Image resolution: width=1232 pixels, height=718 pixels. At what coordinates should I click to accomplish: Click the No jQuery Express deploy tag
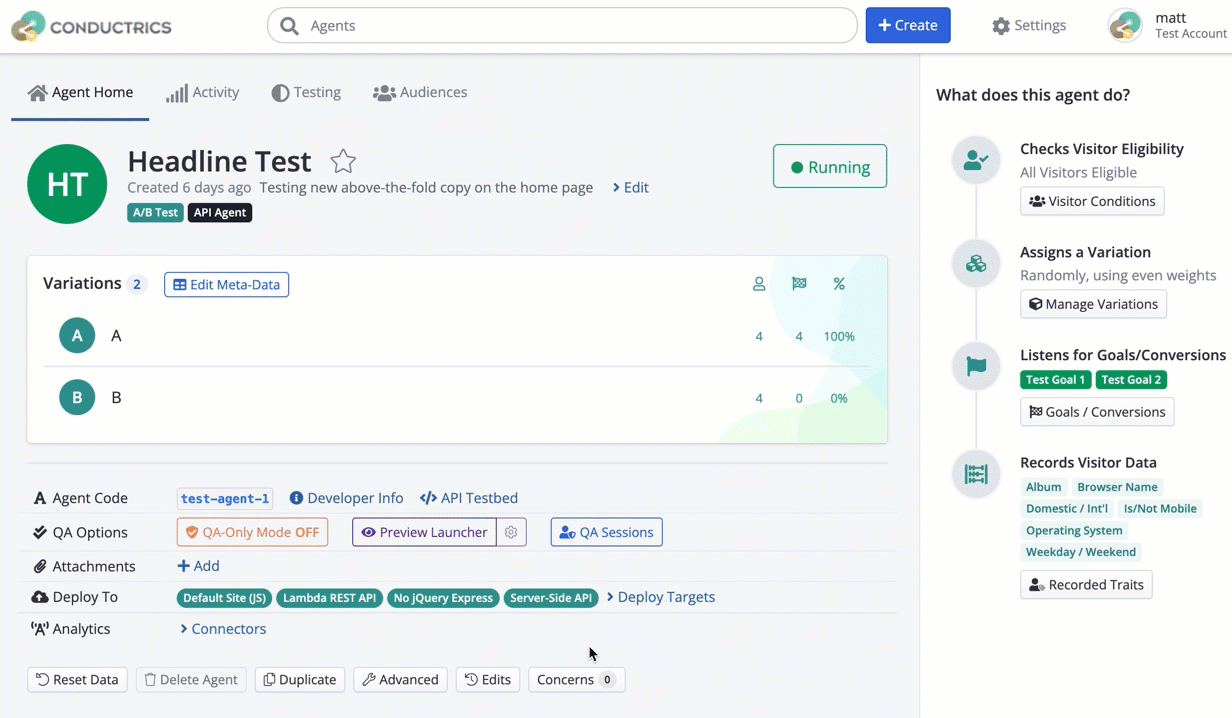tap(443, 598)
